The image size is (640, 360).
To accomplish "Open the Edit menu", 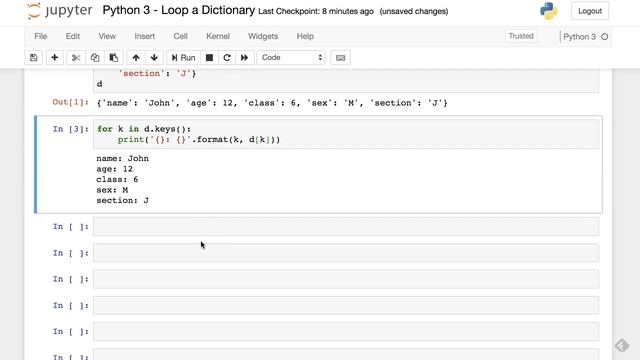I will pyautogui.click(x=73, y=36).
